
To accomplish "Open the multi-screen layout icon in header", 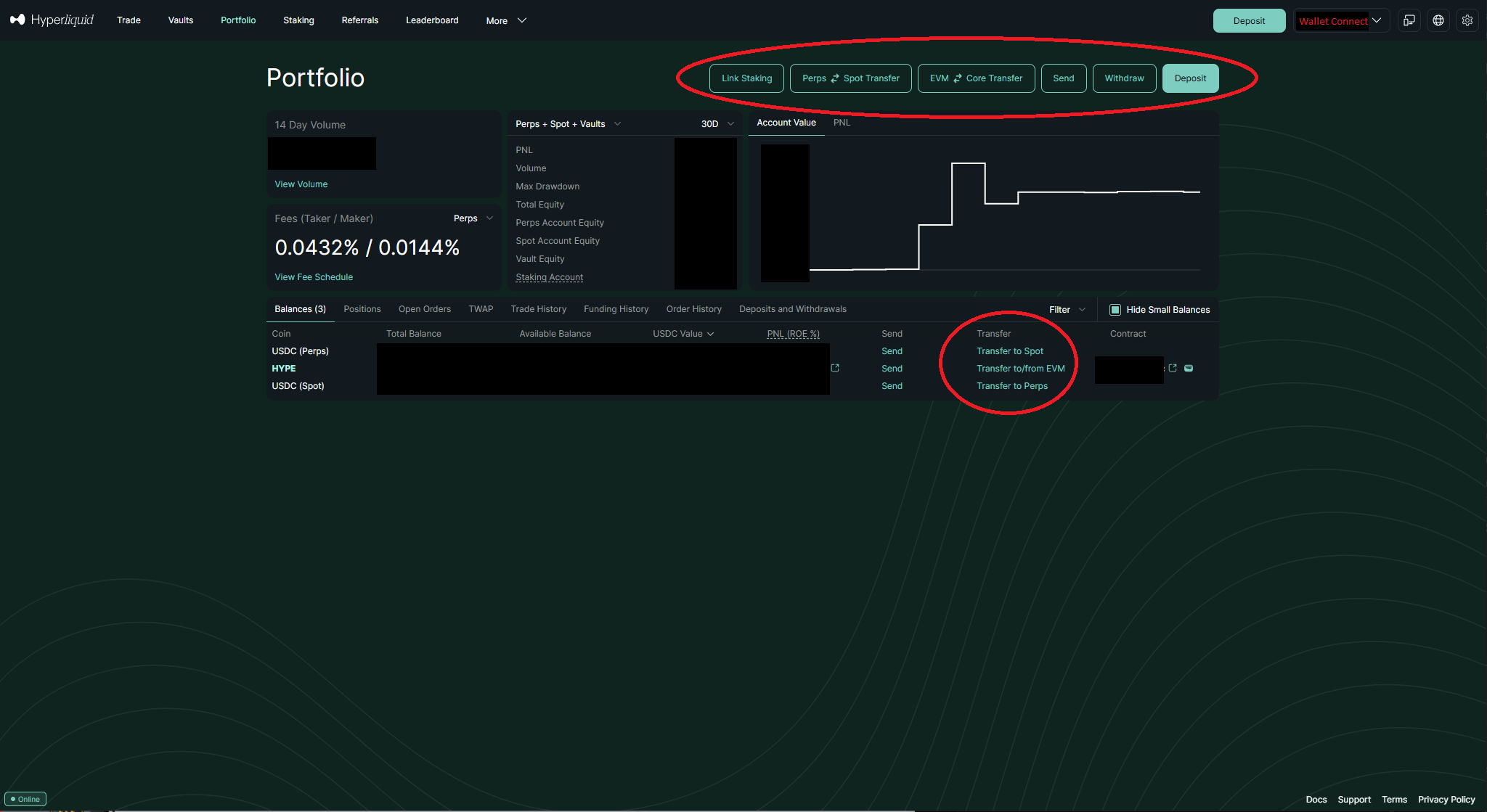I will click(1409, 20).
